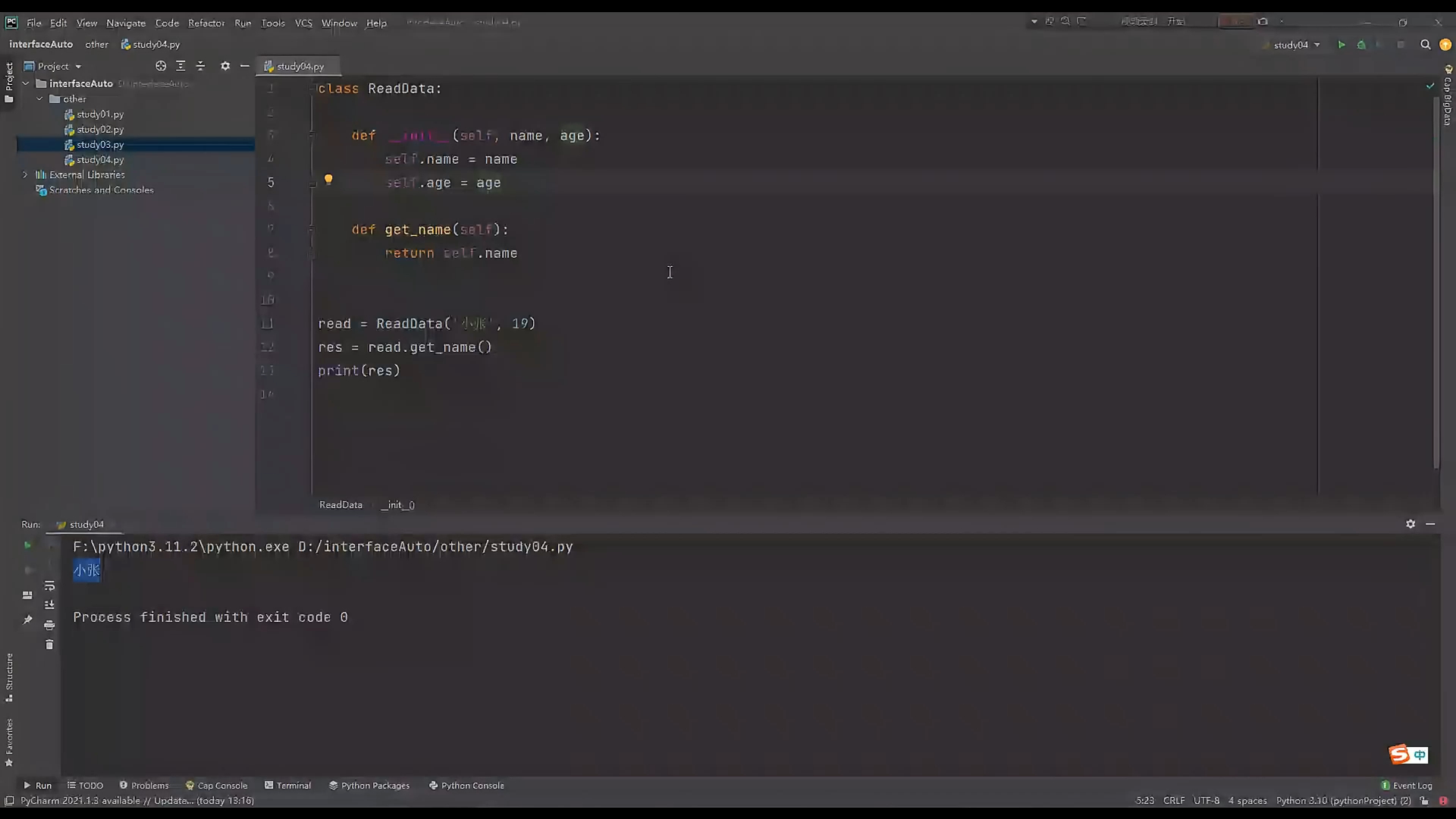
Task: Open TODO tool window
Action: (x=85, y=786)
